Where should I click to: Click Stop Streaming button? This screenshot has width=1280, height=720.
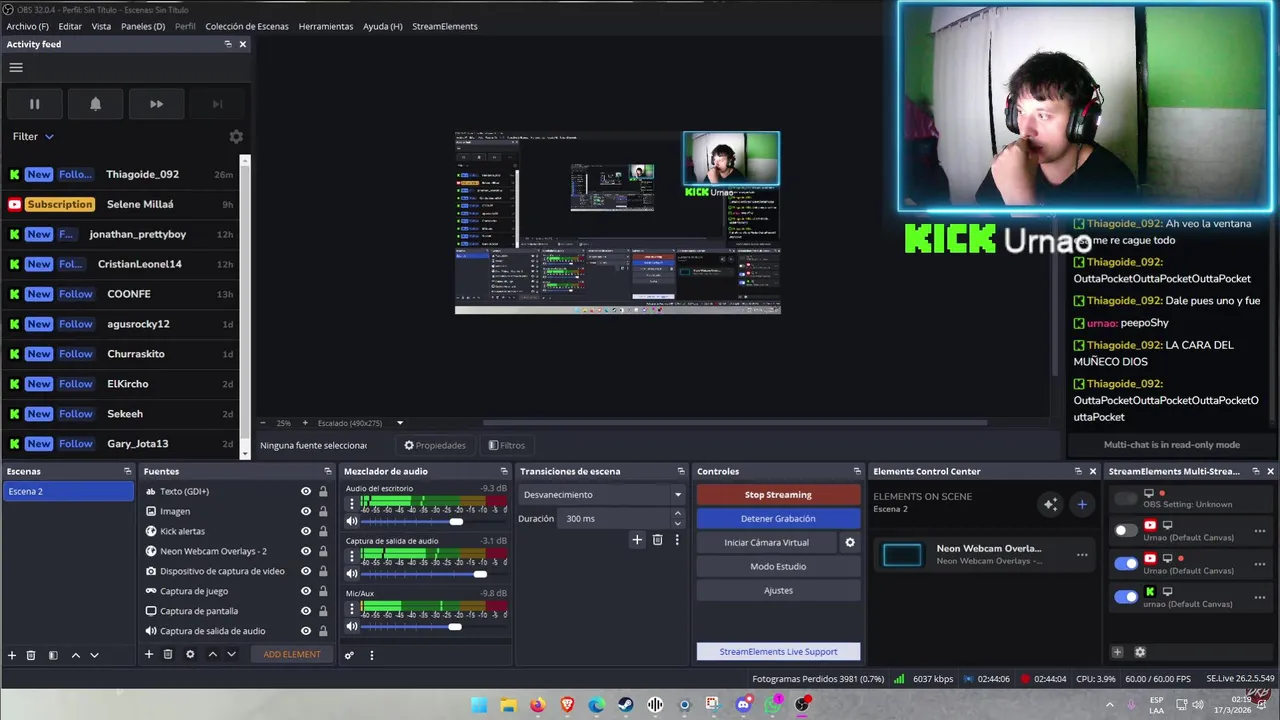point(778,495)
